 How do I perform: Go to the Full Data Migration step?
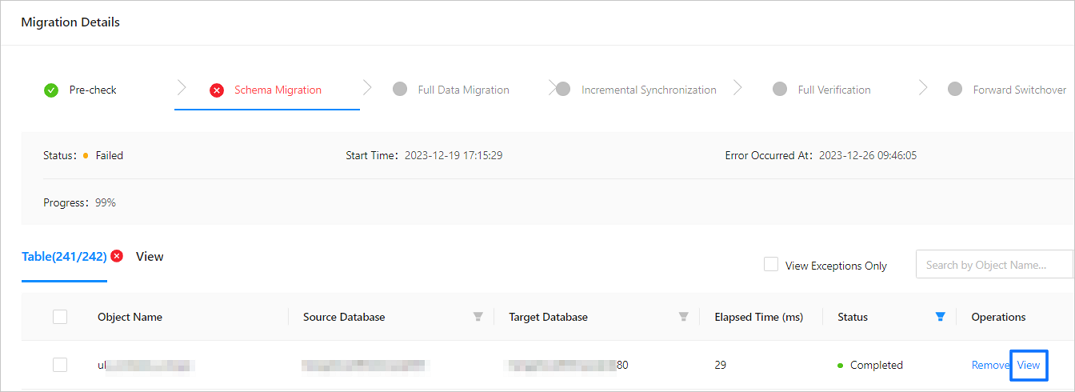(463, 90)
